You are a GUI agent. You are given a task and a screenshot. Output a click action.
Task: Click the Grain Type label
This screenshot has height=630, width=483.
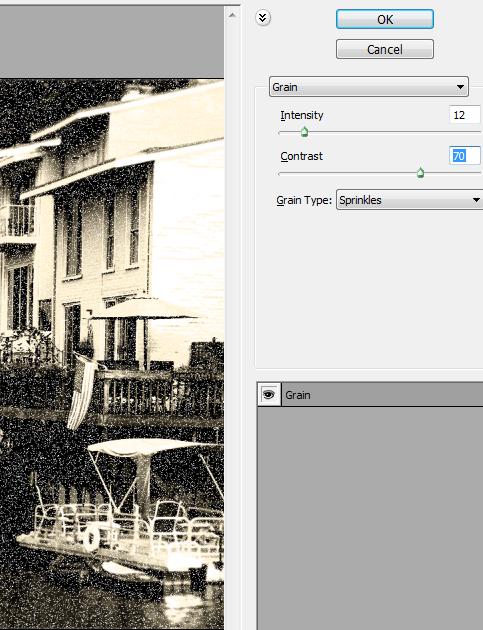pyautogui.click(x=304, y=200)
